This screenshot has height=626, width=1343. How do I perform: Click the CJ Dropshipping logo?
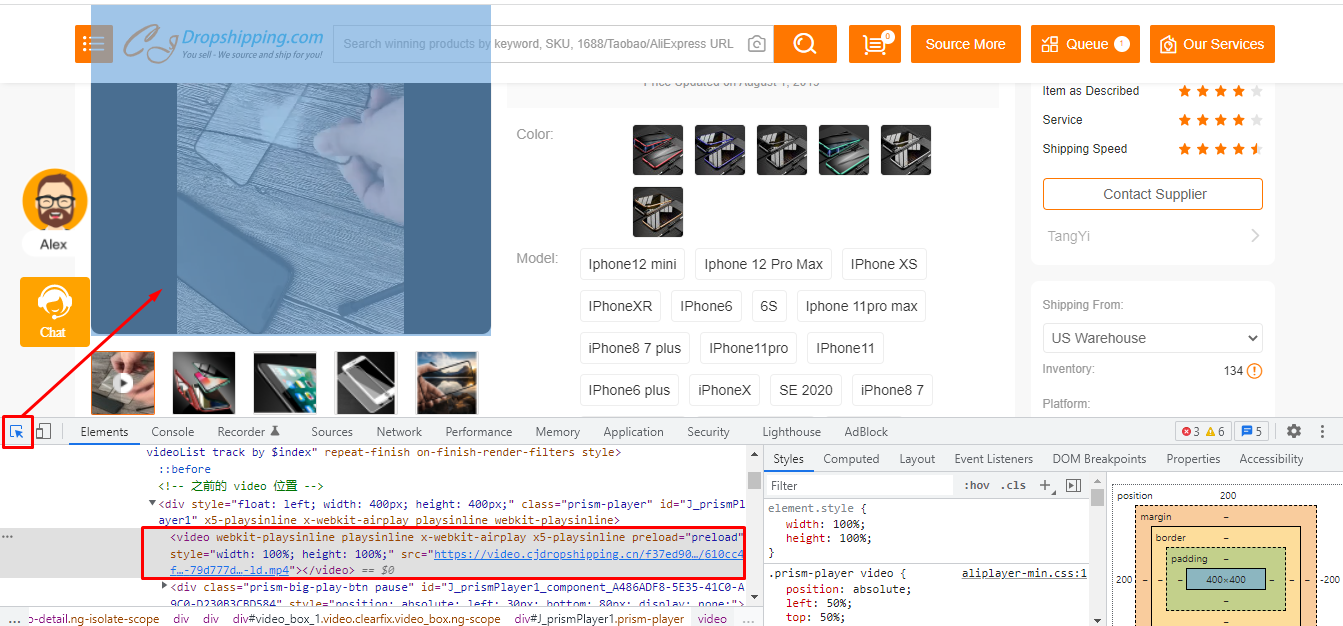(224, 43)
